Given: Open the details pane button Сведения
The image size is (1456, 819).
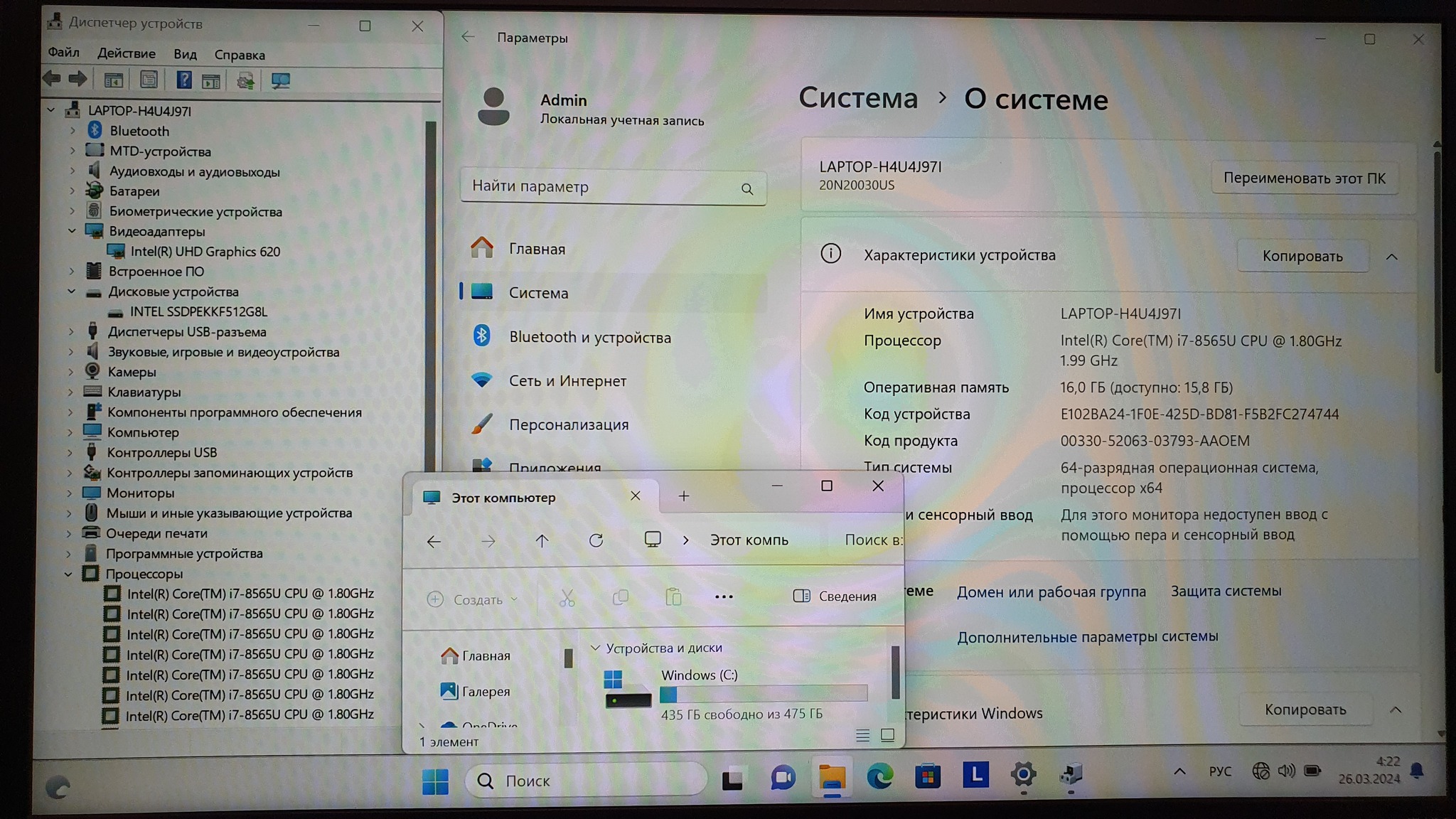Looking at the screenshot, I should [x=835, y=596].
